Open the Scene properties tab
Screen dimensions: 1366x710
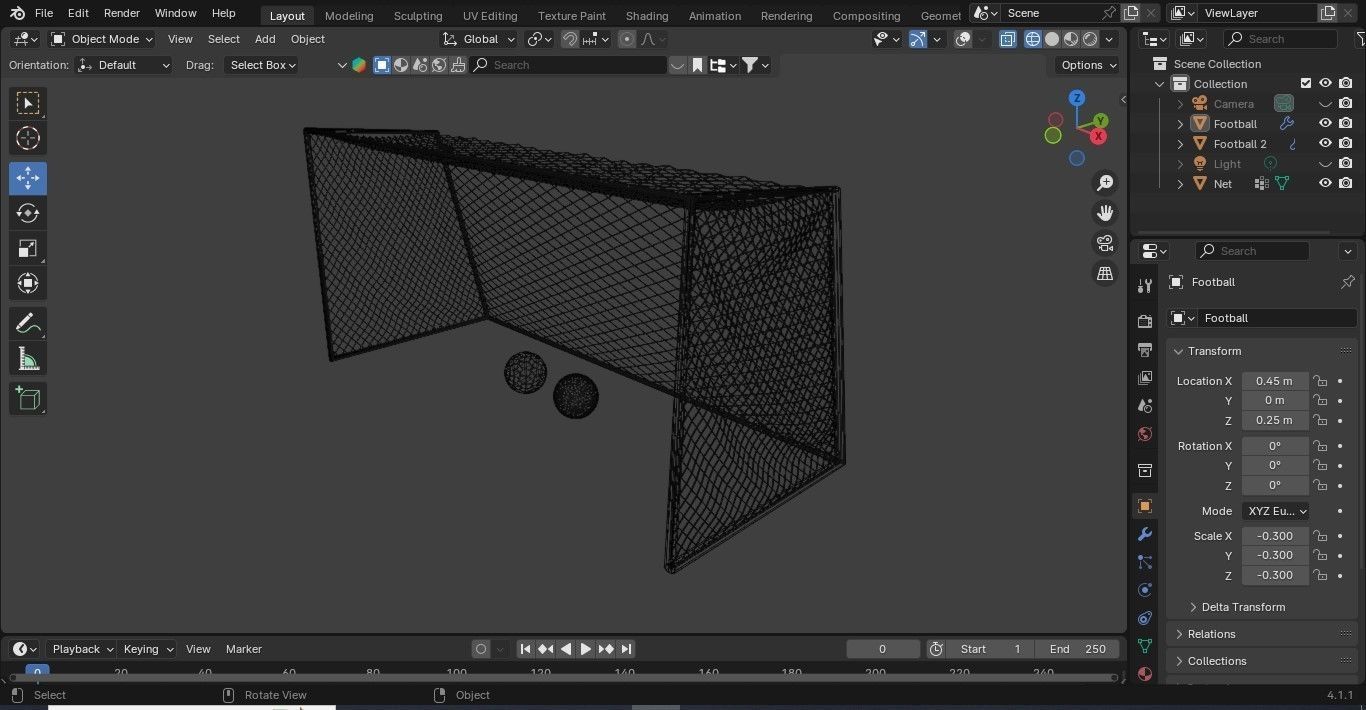(x=1145, y=406)
